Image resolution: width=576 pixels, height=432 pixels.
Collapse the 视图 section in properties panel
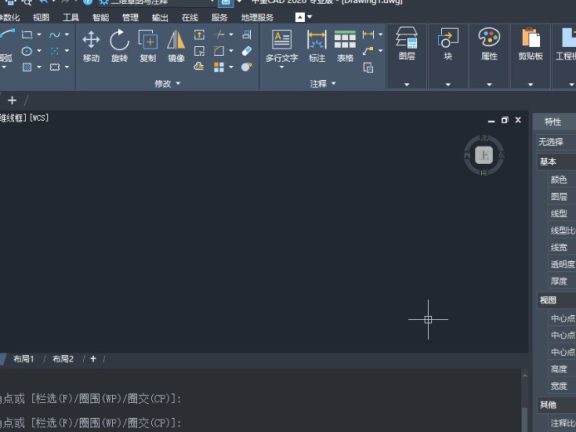pos(556,300)
